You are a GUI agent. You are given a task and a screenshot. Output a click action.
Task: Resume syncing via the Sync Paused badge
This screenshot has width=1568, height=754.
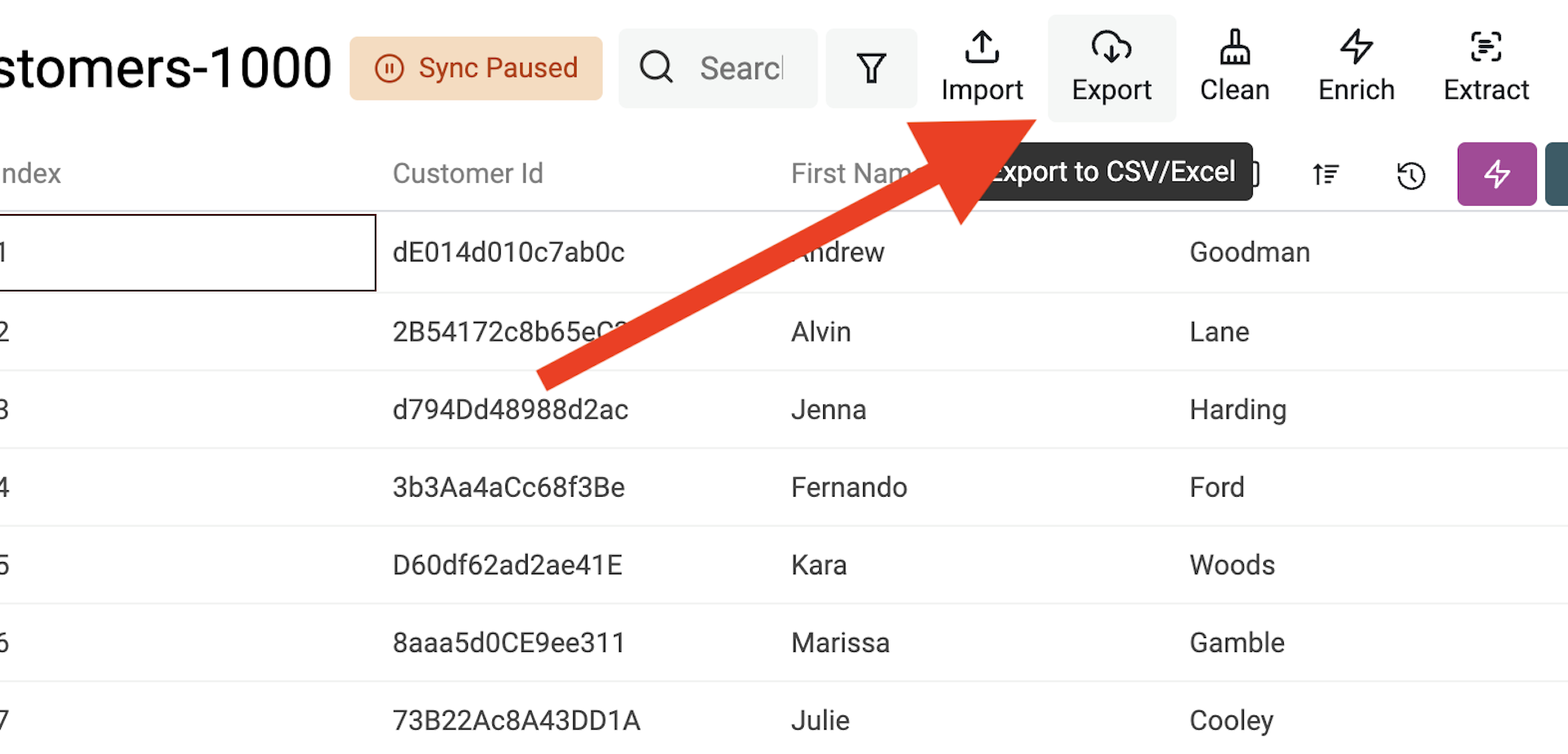476,68
